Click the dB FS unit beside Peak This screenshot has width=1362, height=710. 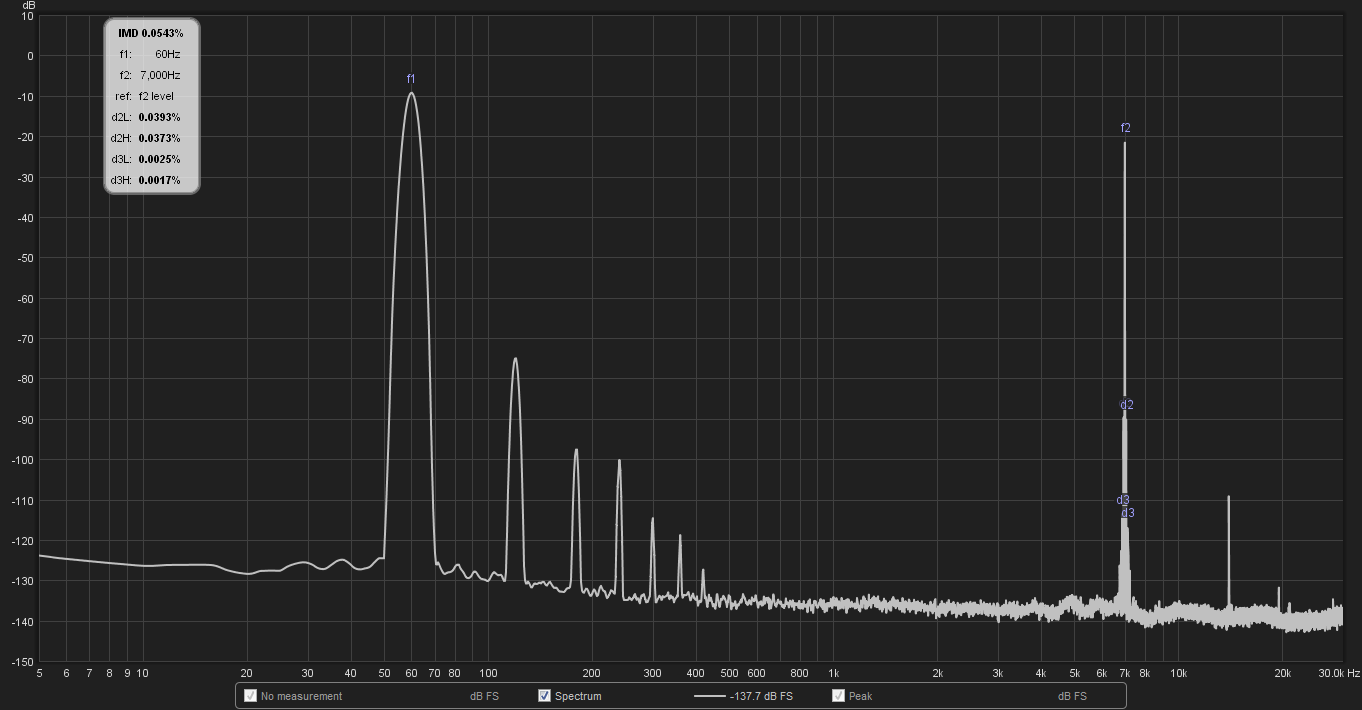1072,696
